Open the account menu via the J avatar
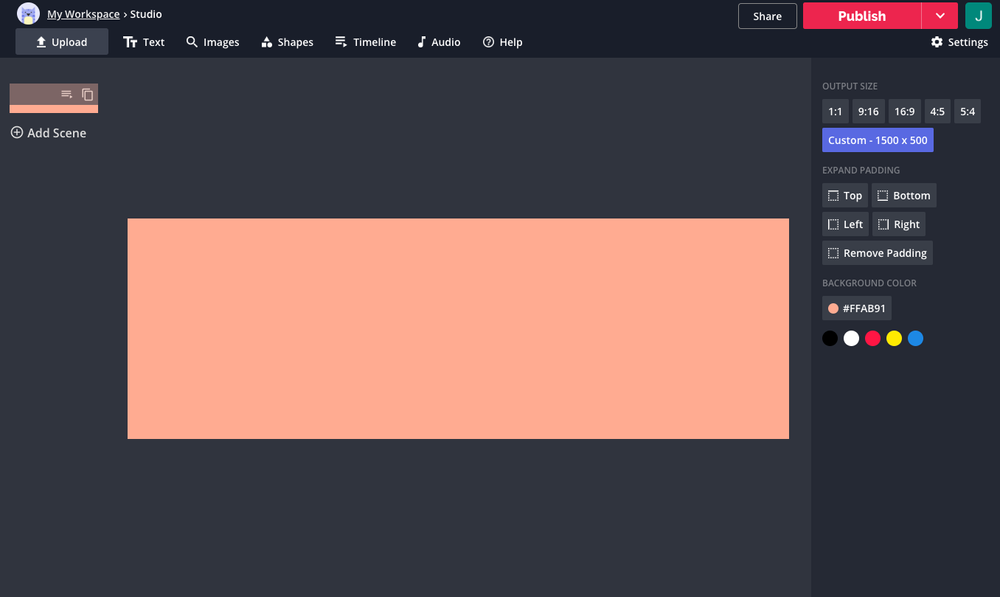The height and width of the screenshot is (597, 1000). pyautogui.click(x=978, y=16)
